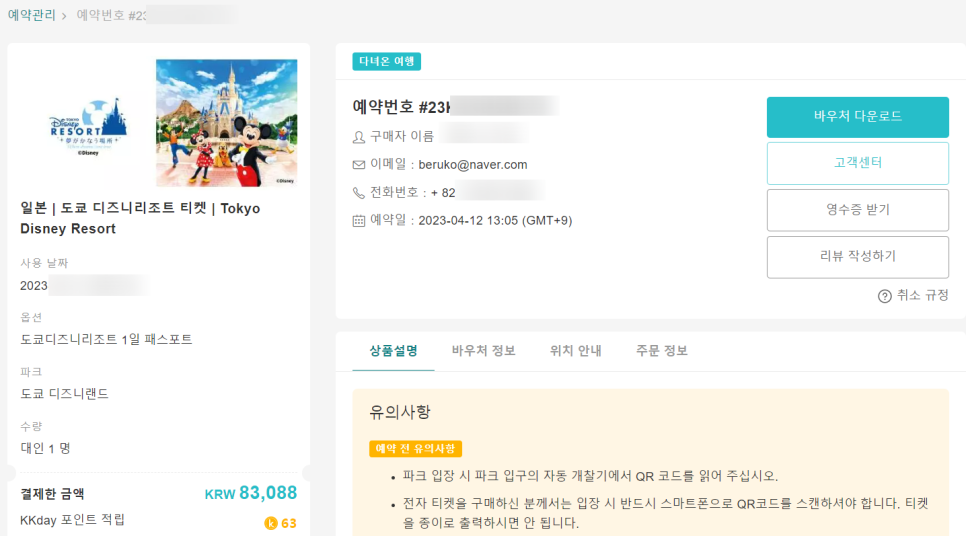Screen dimensions: 966x536
Task: Click the park value 도쿄 디즈니랜드
Action: [64, 394]
